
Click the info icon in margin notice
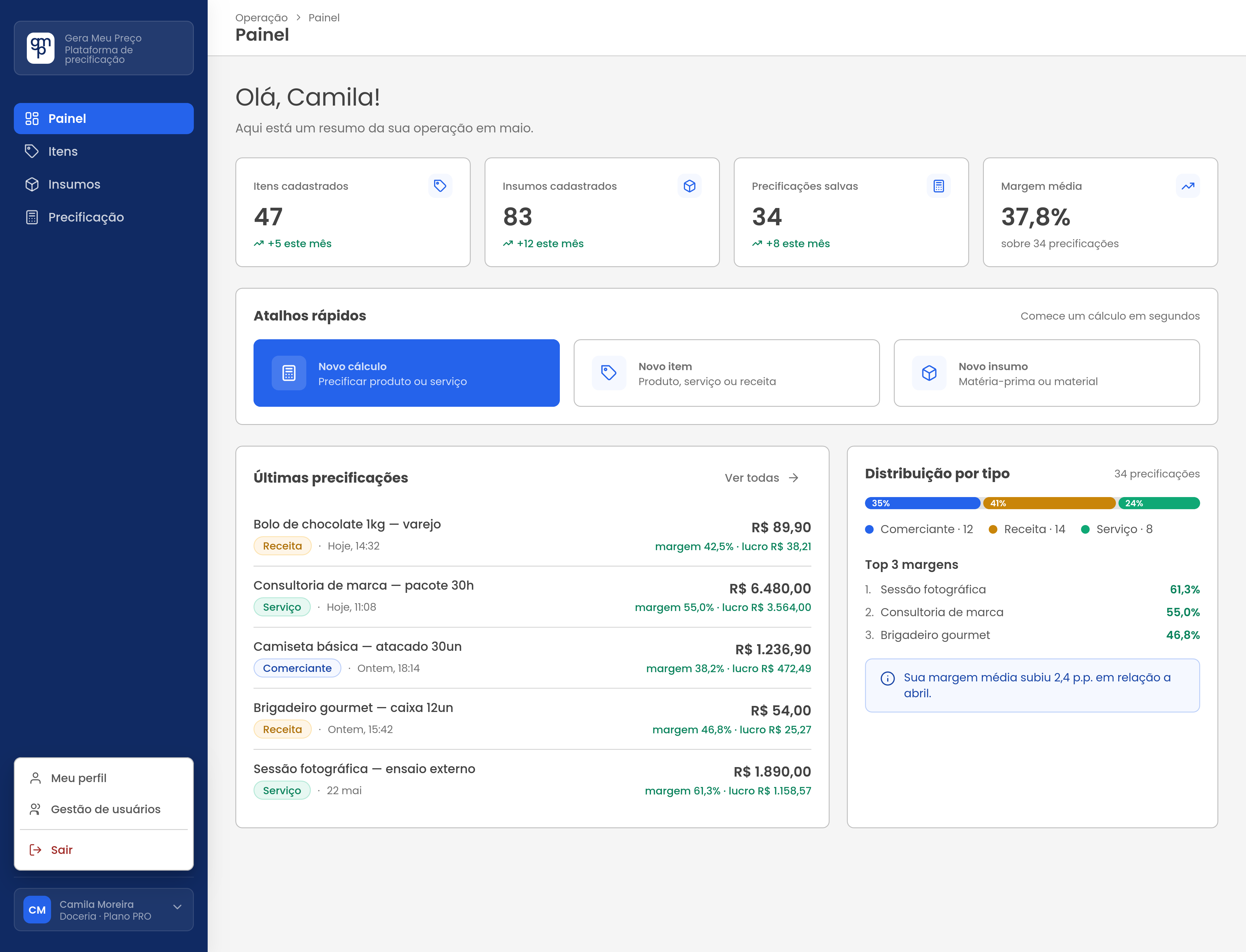point(888,678)
